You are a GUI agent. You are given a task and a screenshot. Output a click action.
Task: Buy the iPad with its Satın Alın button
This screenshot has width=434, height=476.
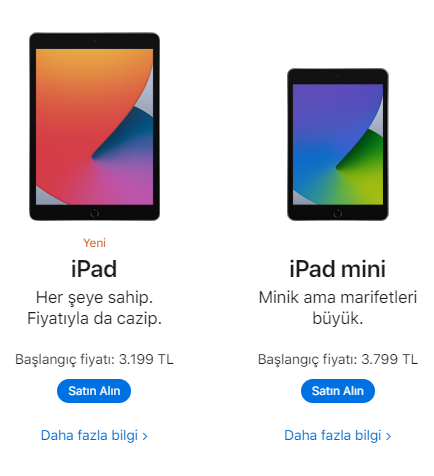pyautogui.click(x=94, y=391)
